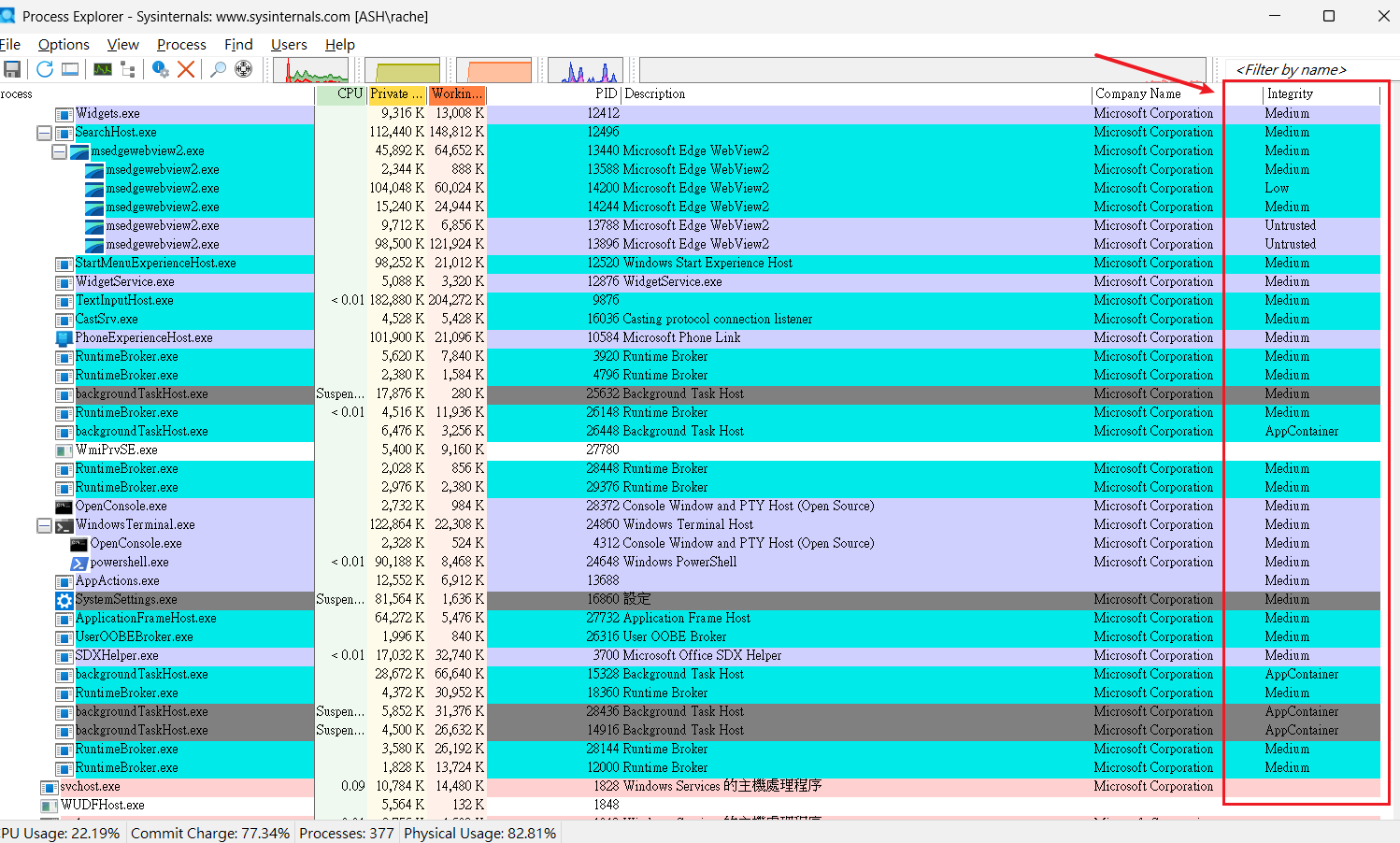The width and height of the screenshot is (1400, 843).
Task: Sort by the Company Name column header
Action: pyautogui.click(x=1159, y=94)
